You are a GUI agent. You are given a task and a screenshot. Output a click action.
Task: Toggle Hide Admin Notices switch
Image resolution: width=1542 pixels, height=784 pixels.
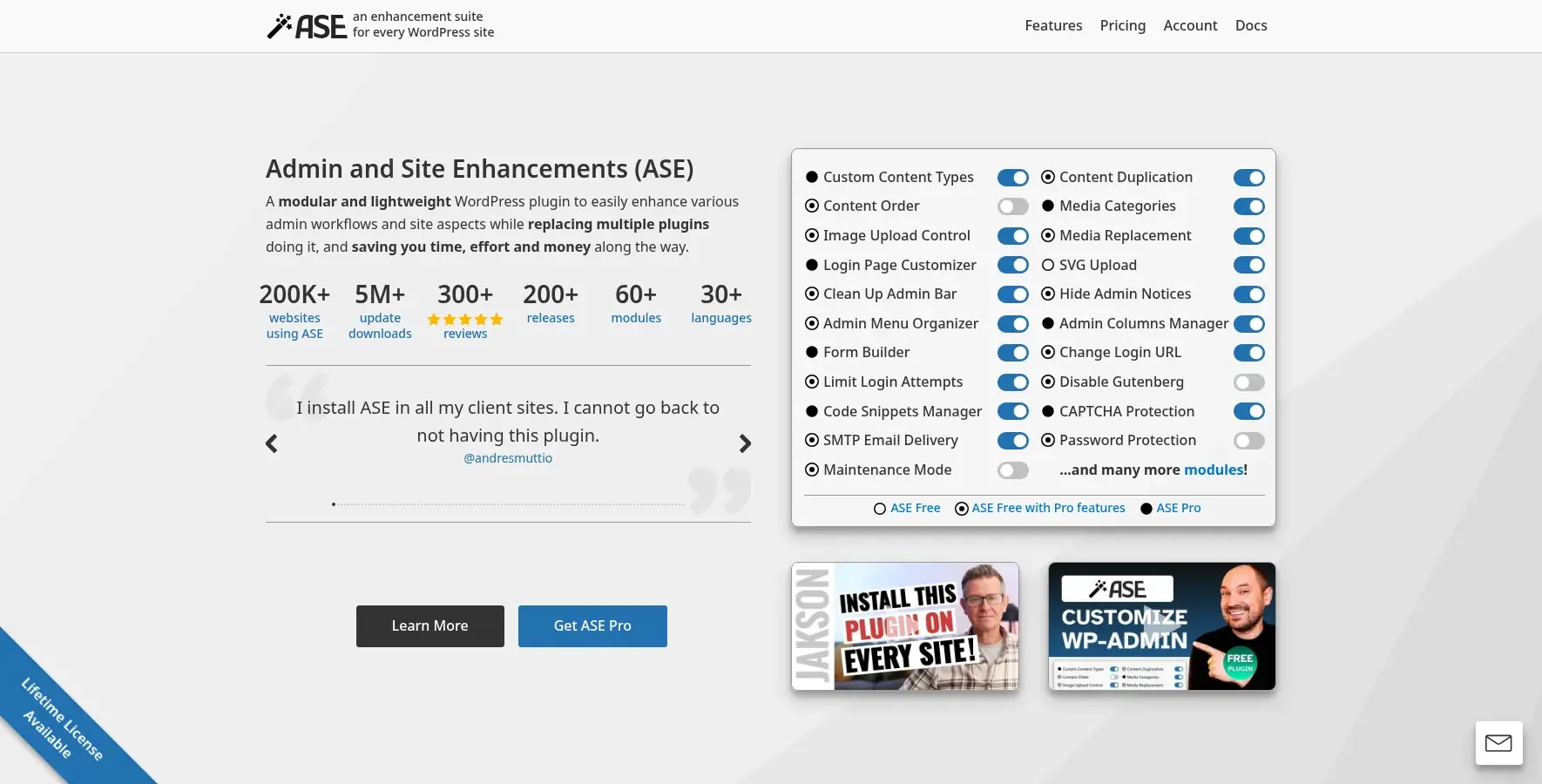click(x=1249, y=294)
